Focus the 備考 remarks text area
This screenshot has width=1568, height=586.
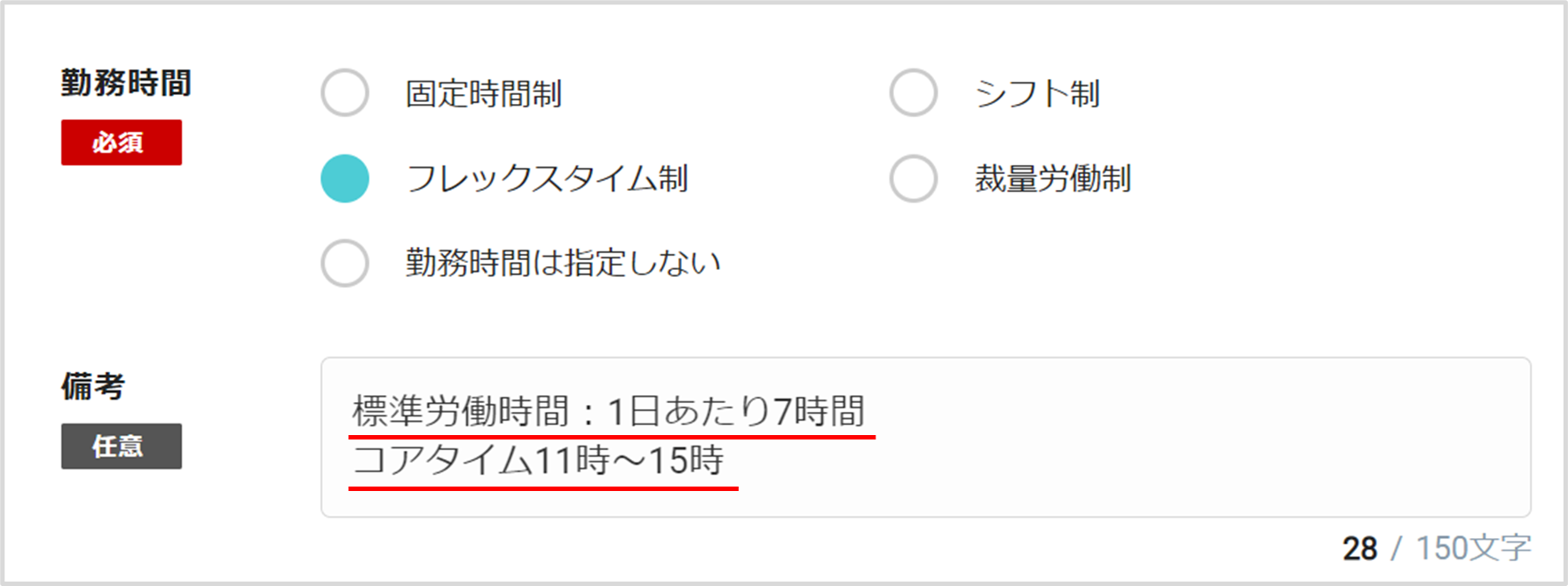(x=925, y=437)
